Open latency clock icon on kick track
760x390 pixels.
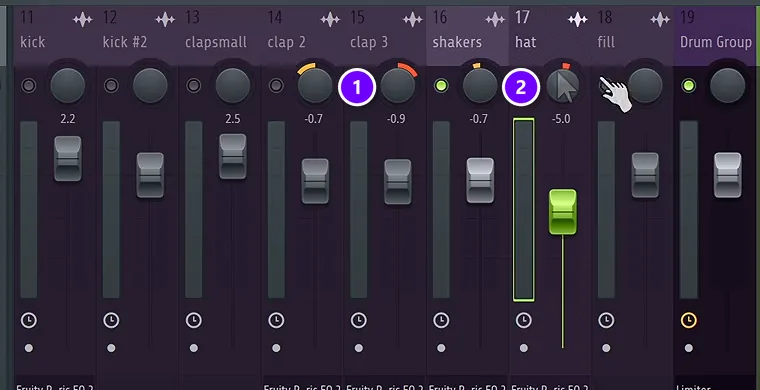click(29, 320)
